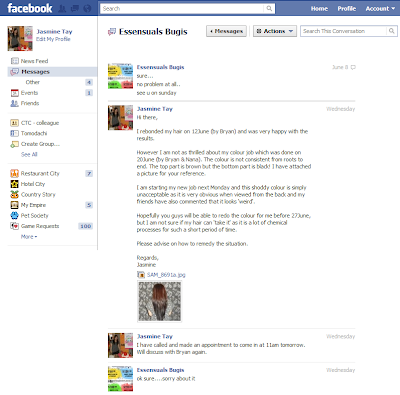Go to Profile in top bar

(347, 9)
